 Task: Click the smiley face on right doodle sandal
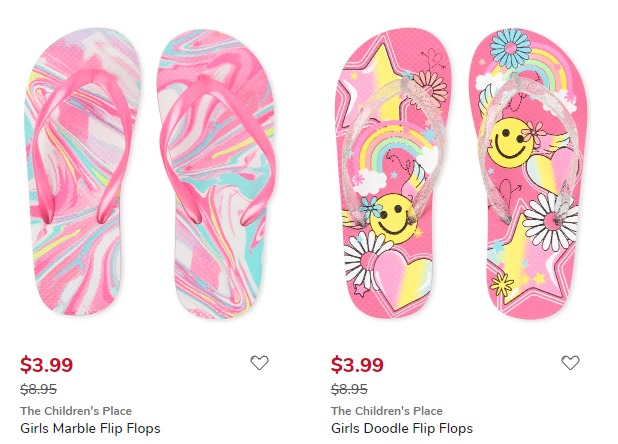point(510,142)
